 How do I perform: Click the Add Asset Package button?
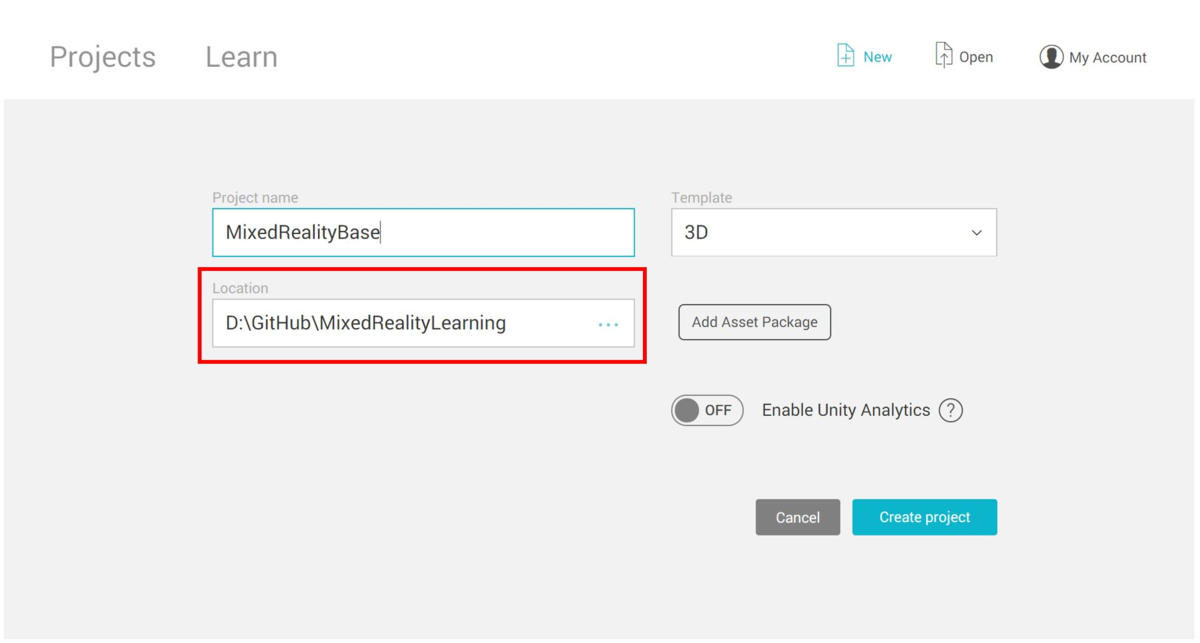[755, 322]
